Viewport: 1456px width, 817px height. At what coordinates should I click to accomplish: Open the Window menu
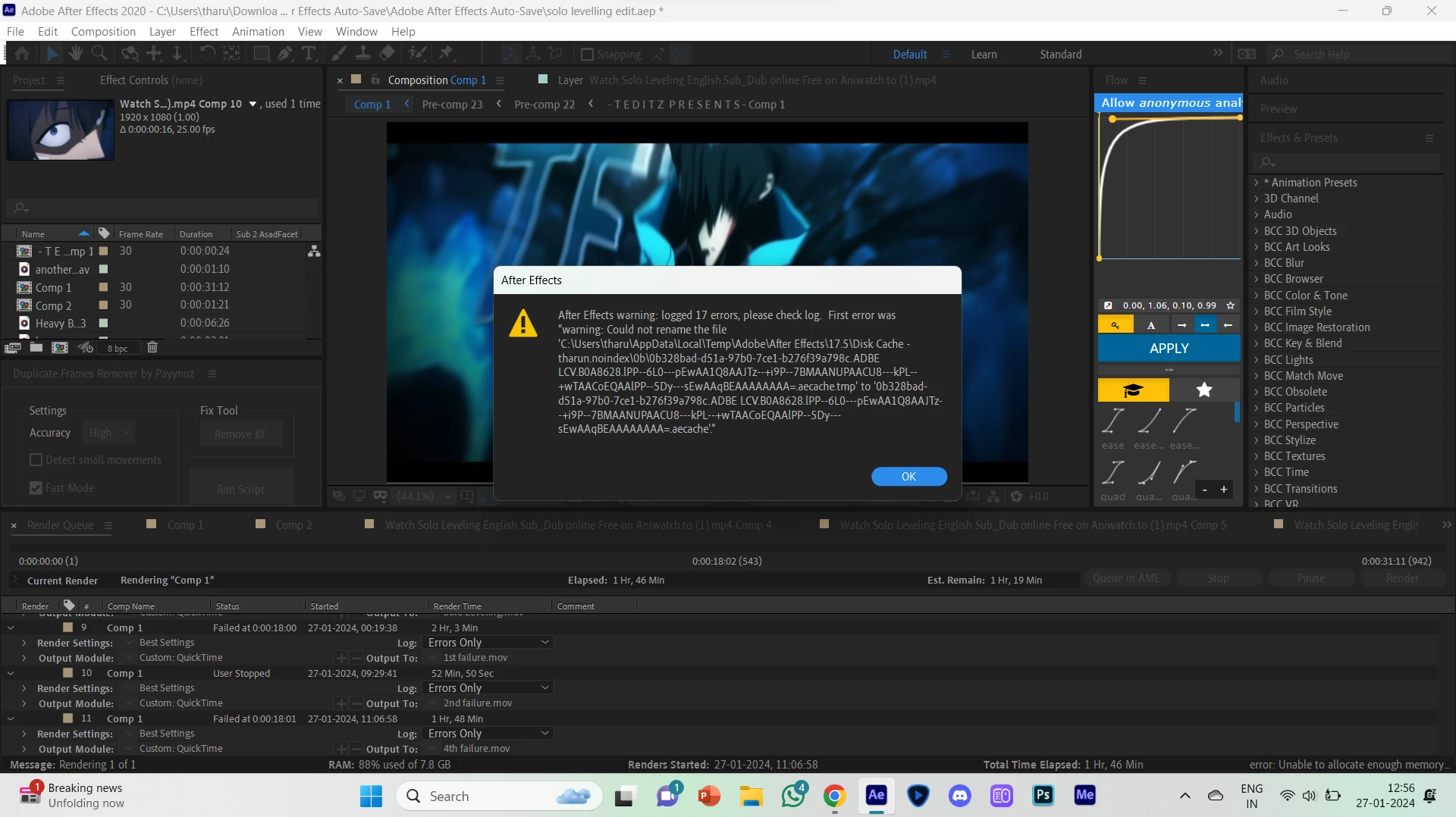point(356,32)
